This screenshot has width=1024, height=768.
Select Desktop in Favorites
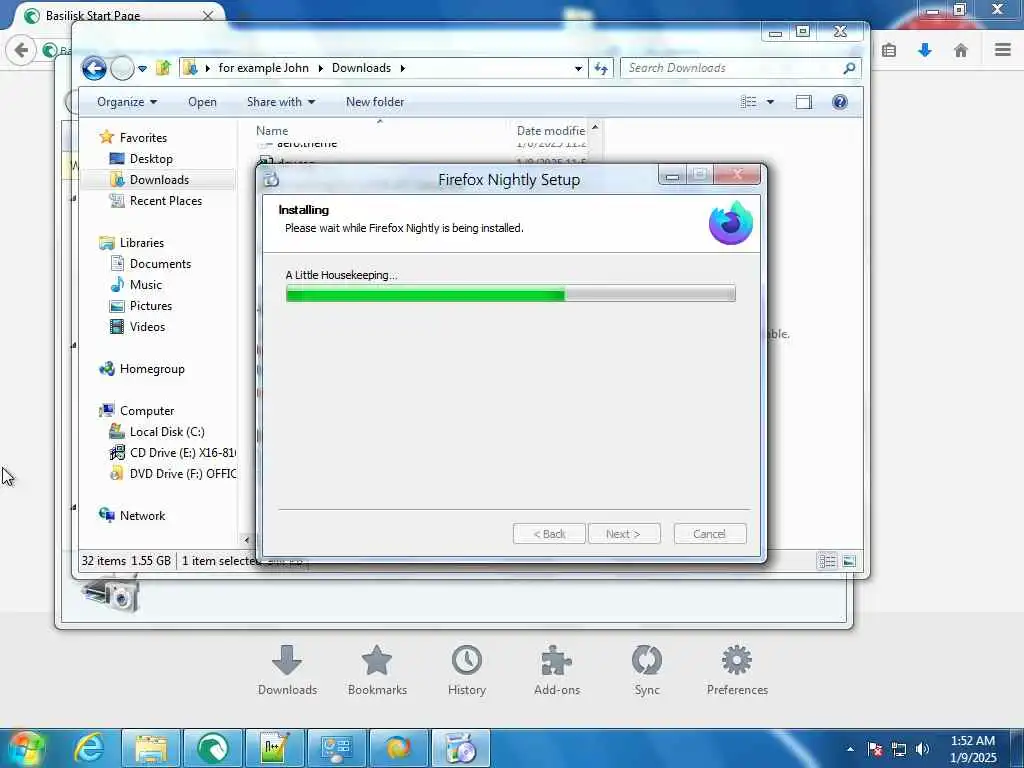click(x=151, y=159)
